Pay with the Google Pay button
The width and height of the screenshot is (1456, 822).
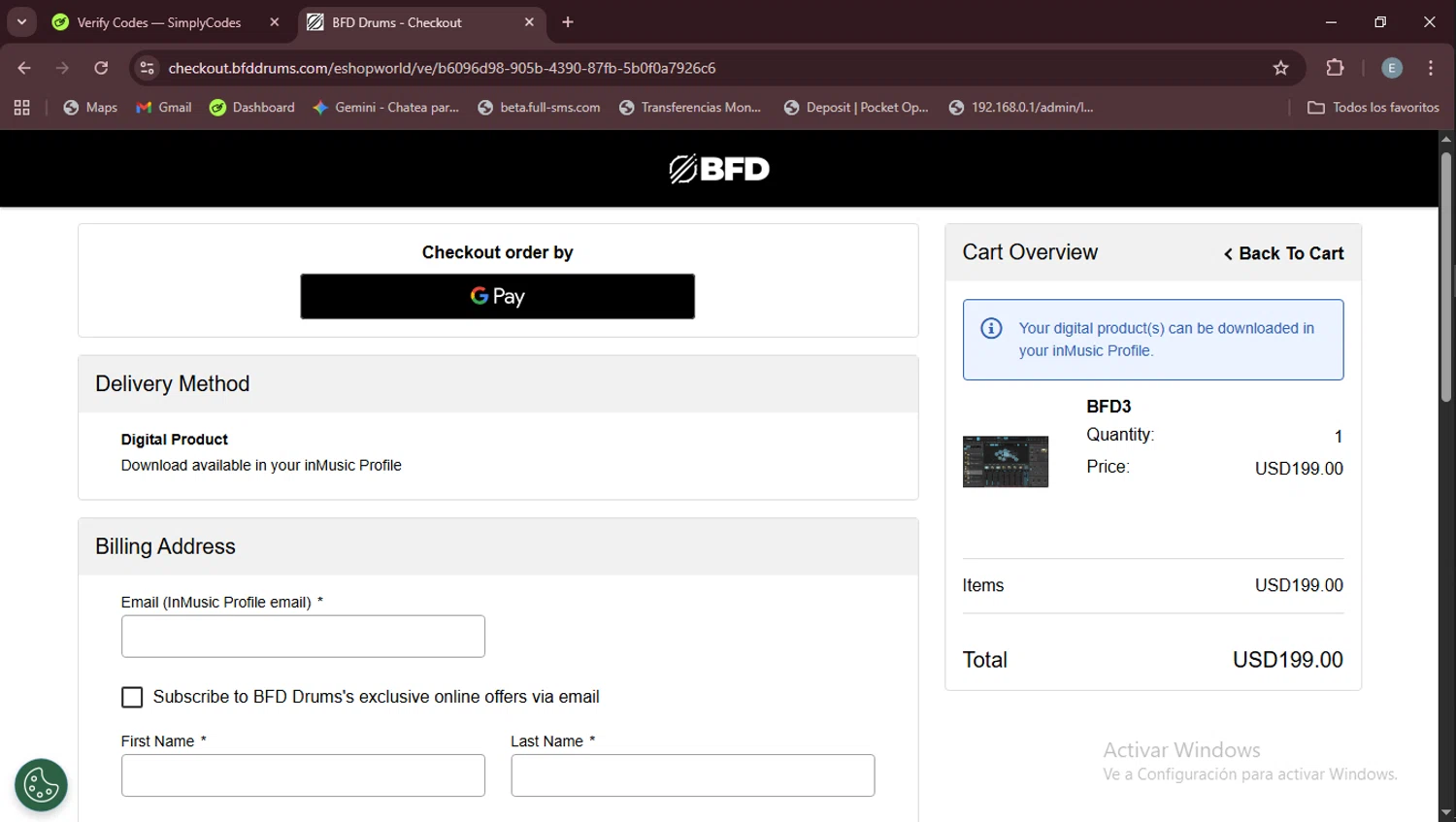[497, 296]
